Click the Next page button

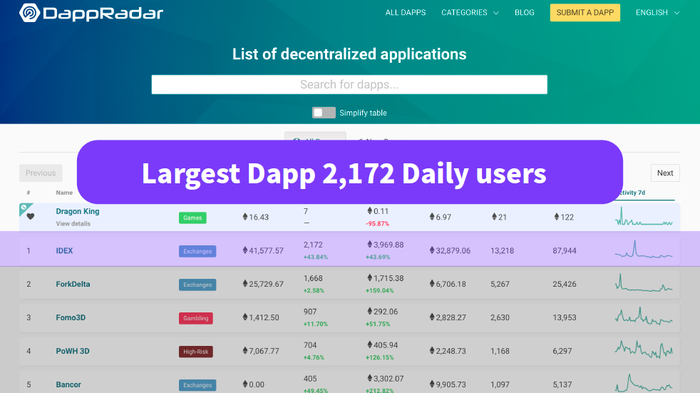[665, 173]
